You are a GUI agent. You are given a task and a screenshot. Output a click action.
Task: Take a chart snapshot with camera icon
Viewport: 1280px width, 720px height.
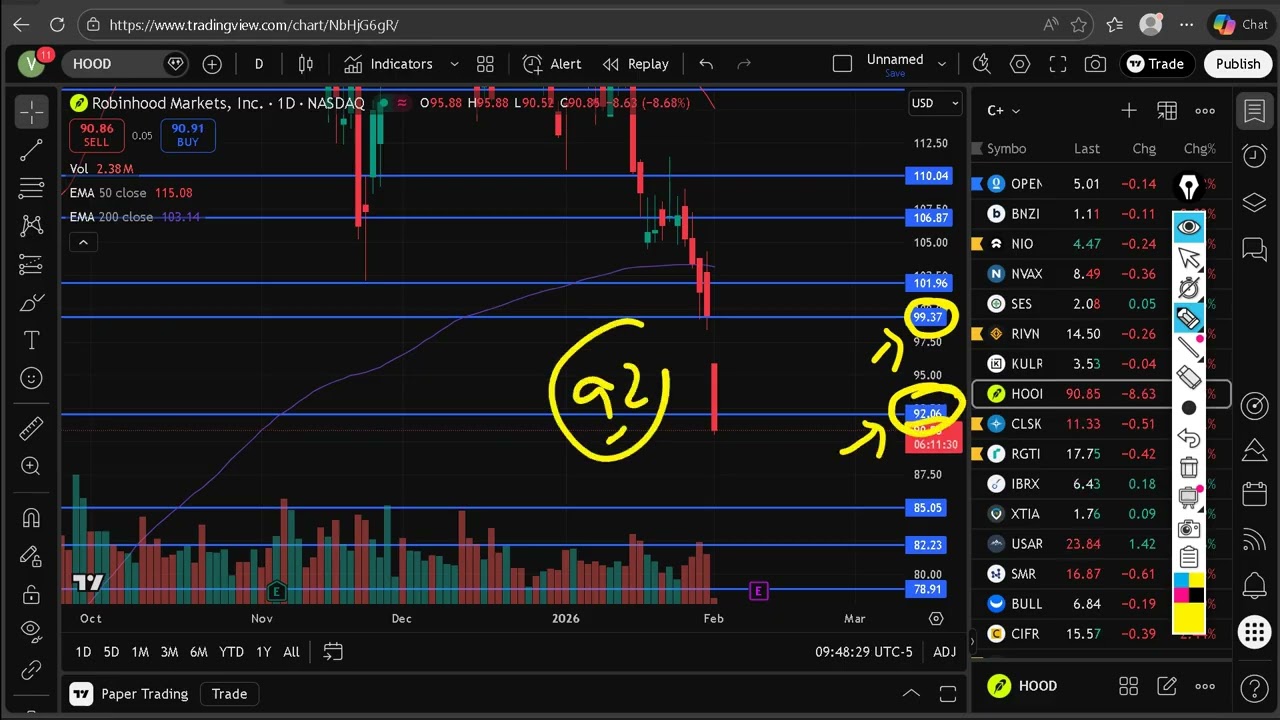coord(1096,64)
